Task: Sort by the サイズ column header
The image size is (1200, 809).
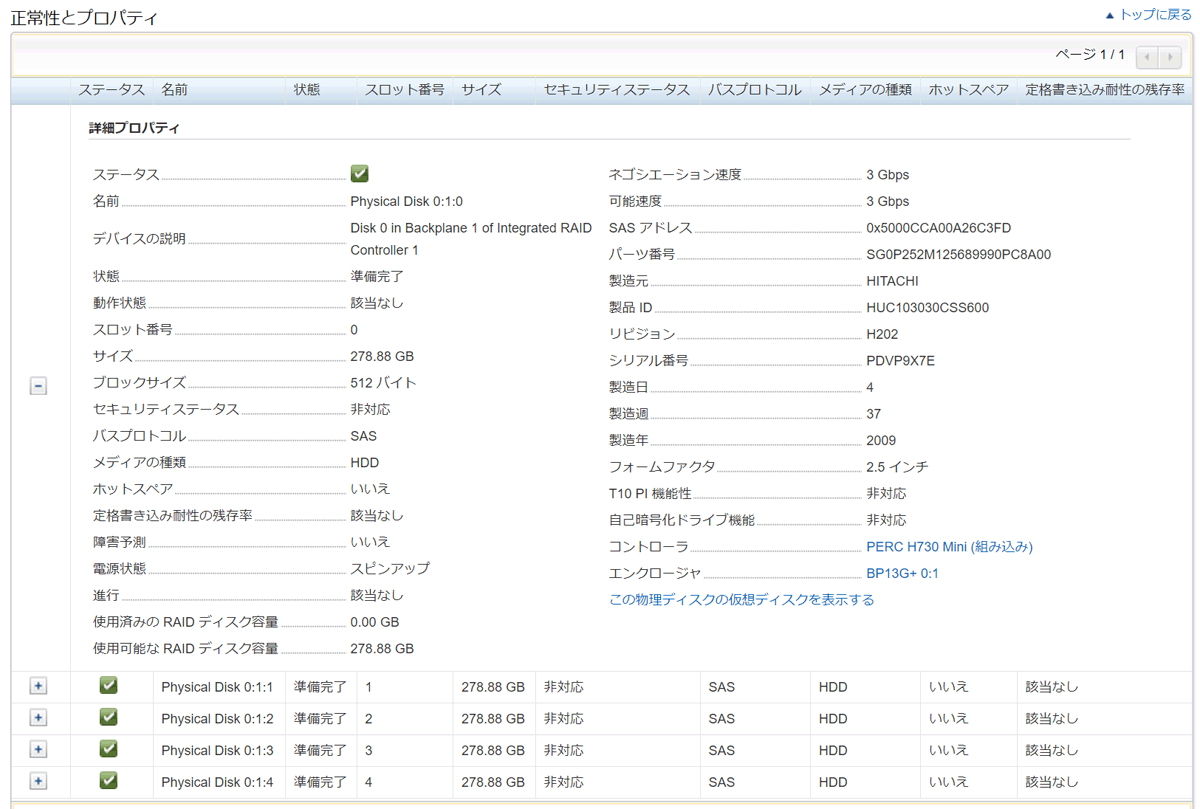Action: pyautogui.click(x=481, y=90)
